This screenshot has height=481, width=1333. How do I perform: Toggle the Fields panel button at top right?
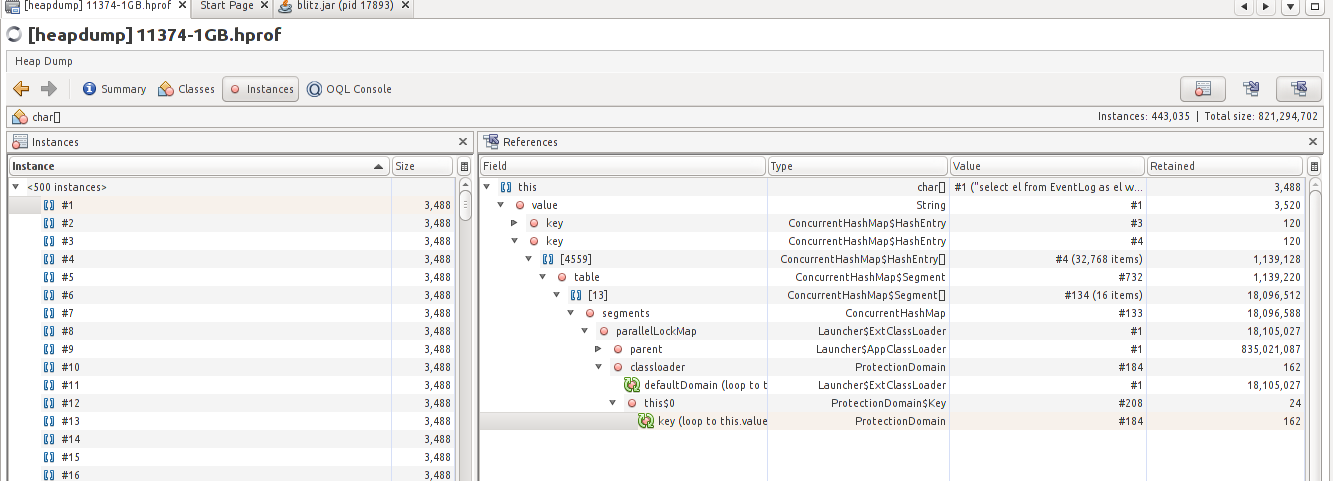tap(1251, 89)
